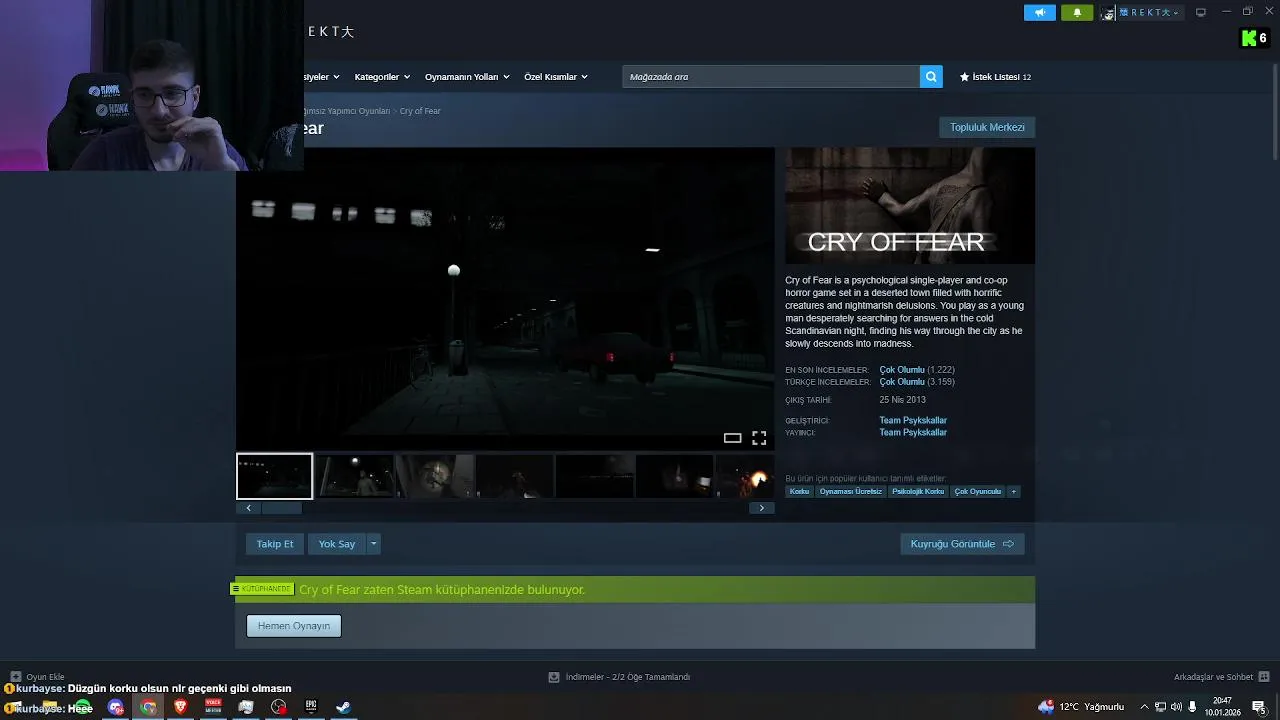
Task: Expand the Yok Say options arrow
Action: 374,544
